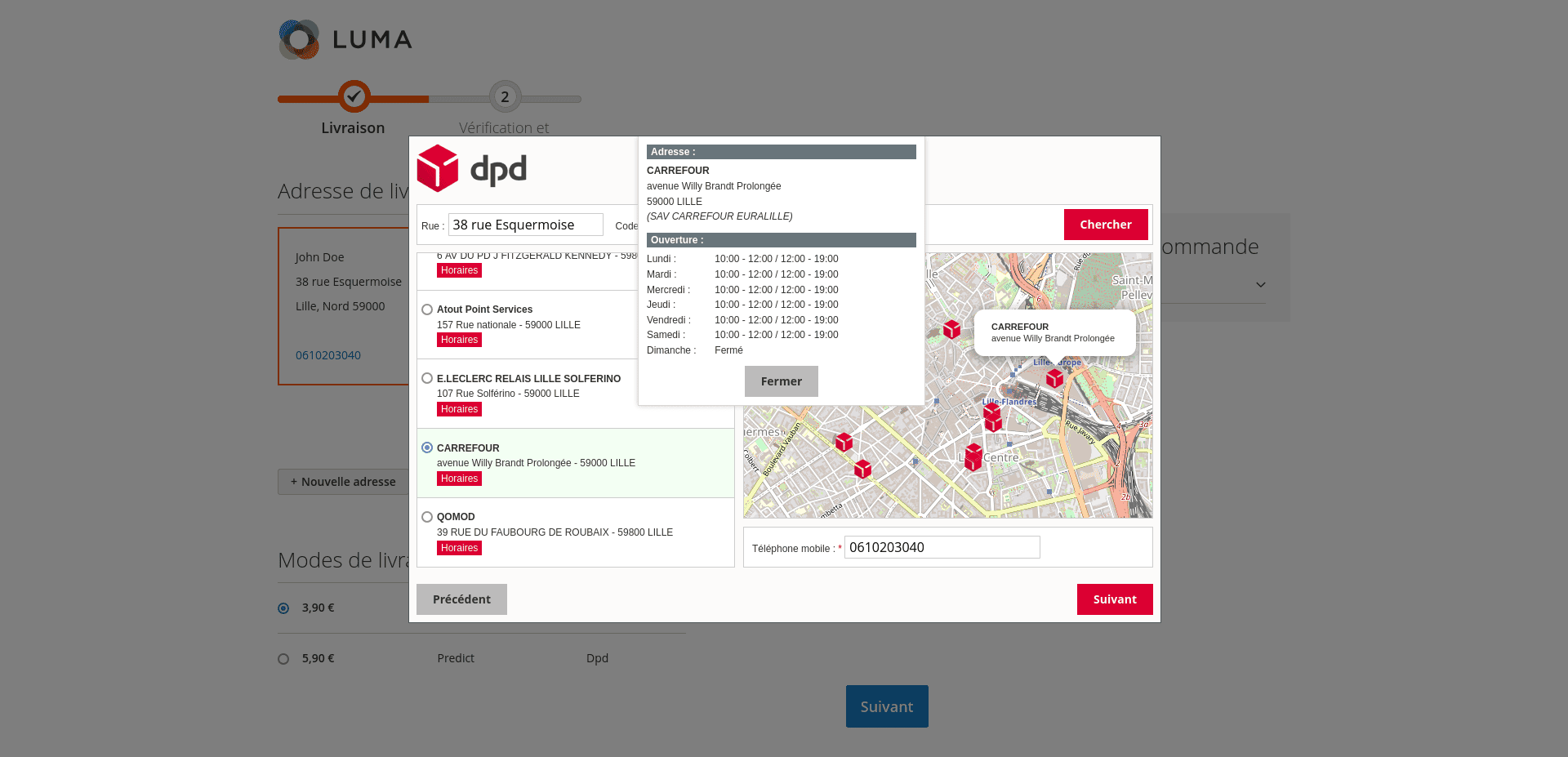Viewport: 1568px width, 757px height.
Task: Select the QOMOD pickup point
Action: [x=427, y=516]
